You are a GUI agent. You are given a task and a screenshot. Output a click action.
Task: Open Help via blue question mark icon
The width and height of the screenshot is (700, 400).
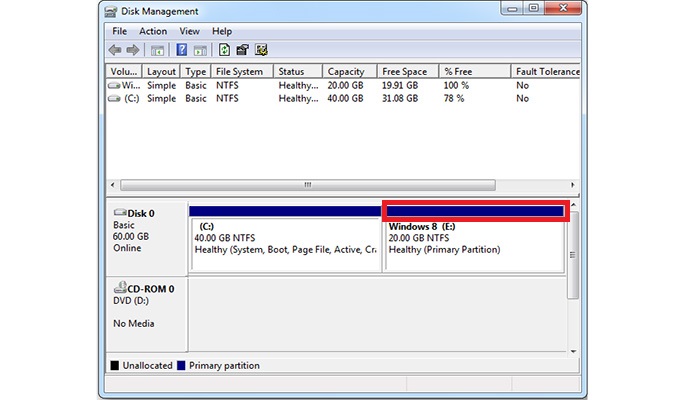tap(182, 49)
